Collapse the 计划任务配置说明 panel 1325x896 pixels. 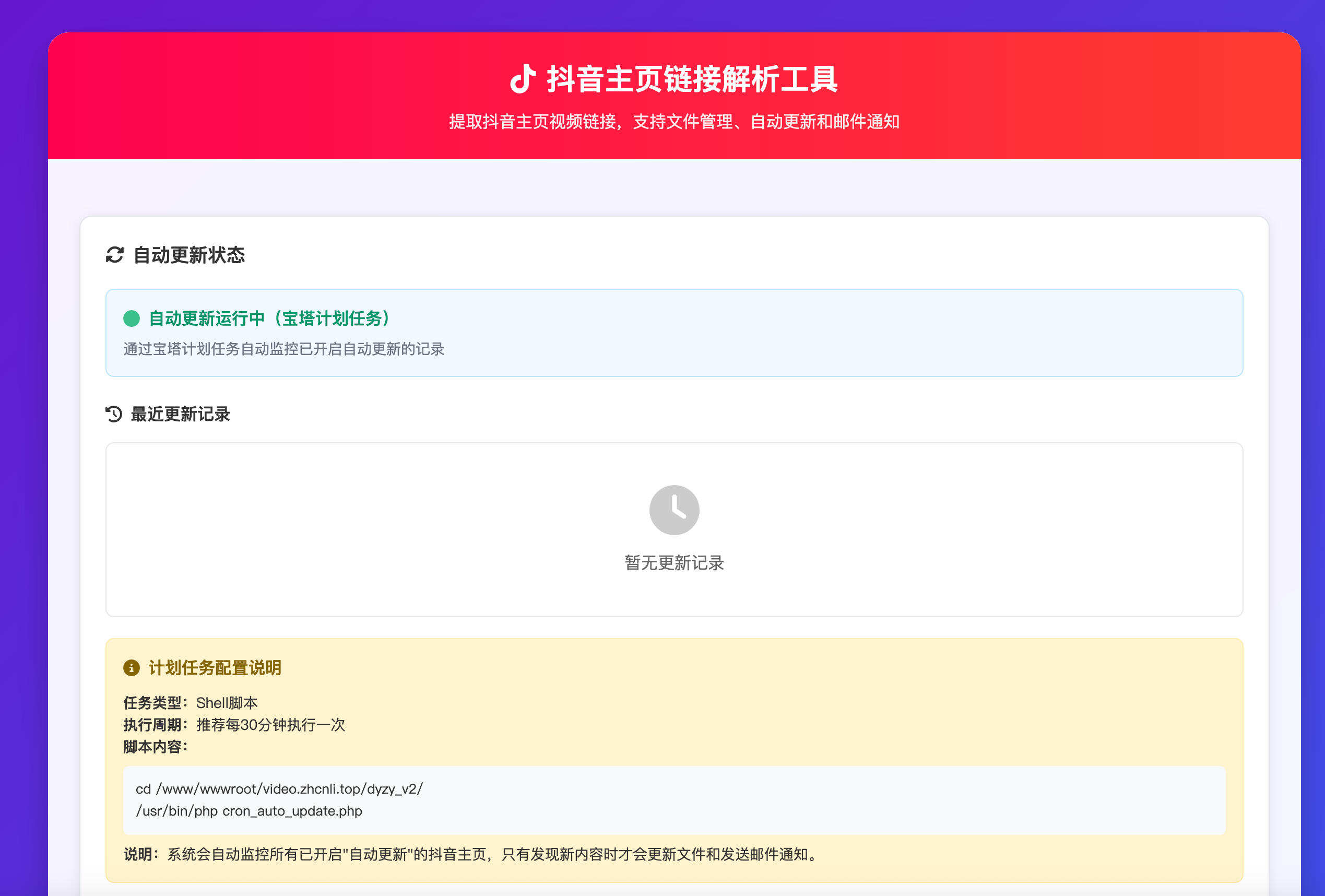215,667
